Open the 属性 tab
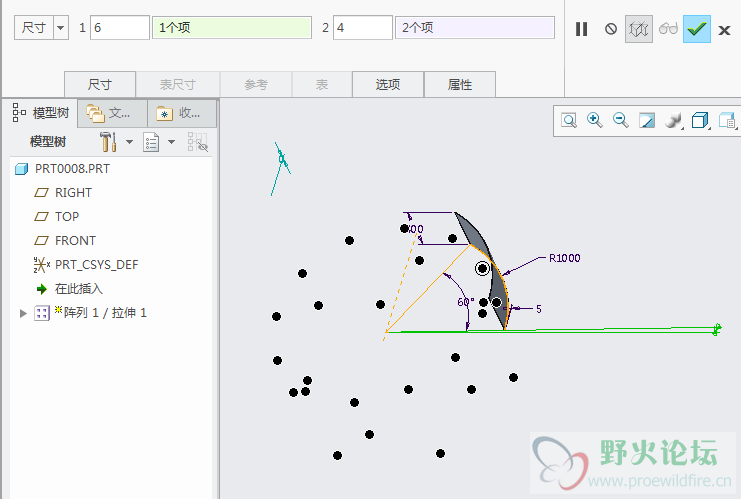 [459, 85]
